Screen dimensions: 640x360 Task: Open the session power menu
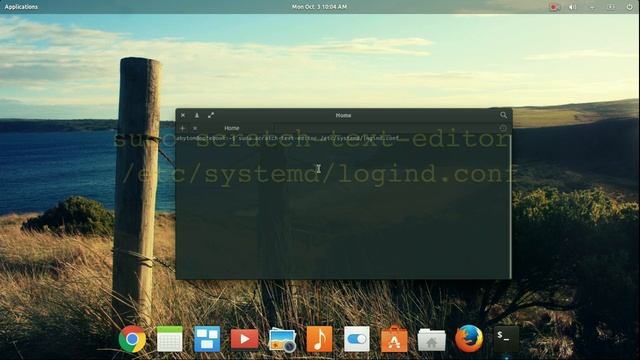629,7
